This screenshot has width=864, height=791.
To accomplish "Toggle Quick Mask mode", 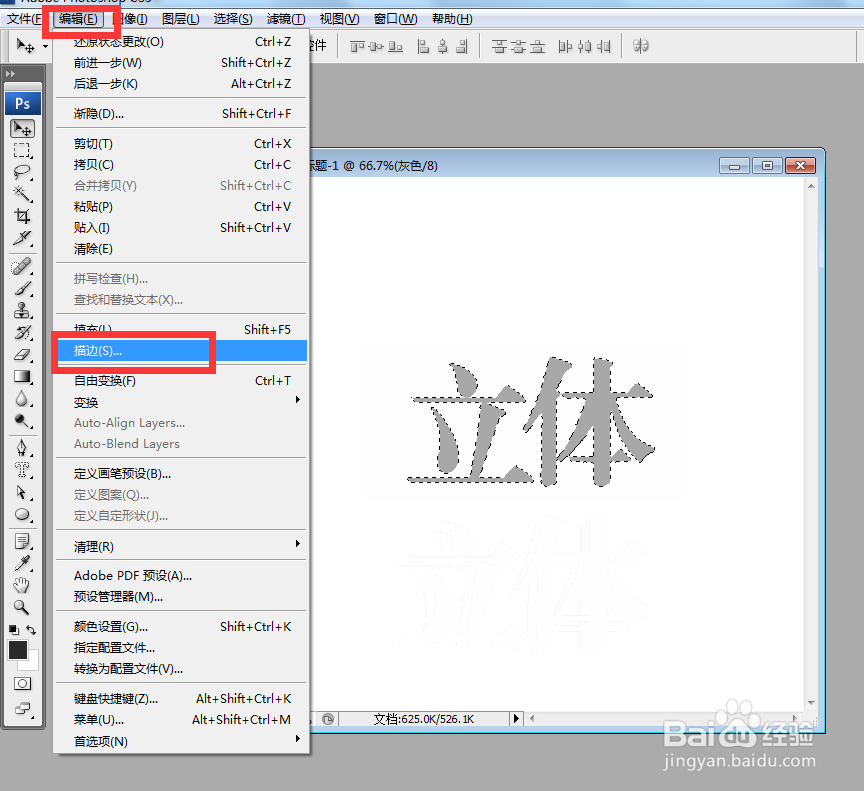I will click(x=23, y=684).
